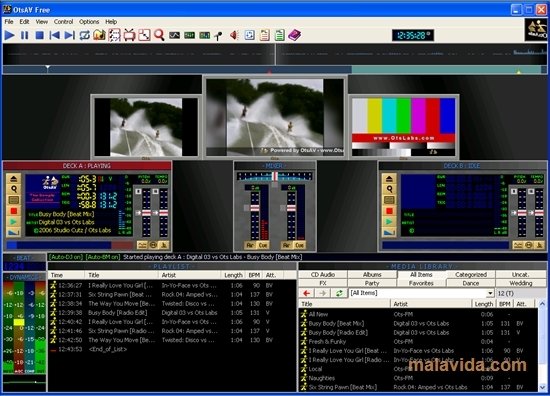Toggle the dashed-border toolbar icon

tap(114, 35)
